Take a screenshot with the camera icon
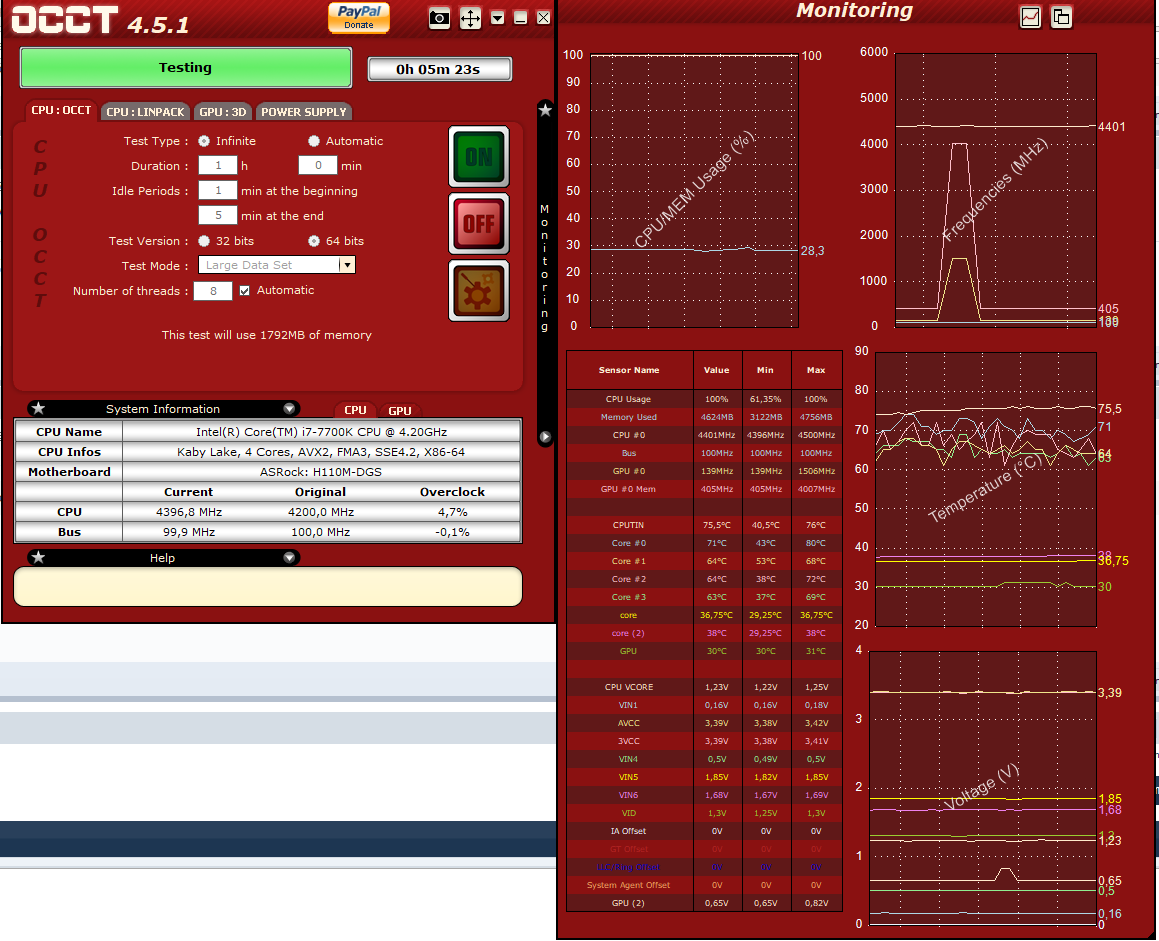This screenshot has width=1159, height=941. (439, 18)
